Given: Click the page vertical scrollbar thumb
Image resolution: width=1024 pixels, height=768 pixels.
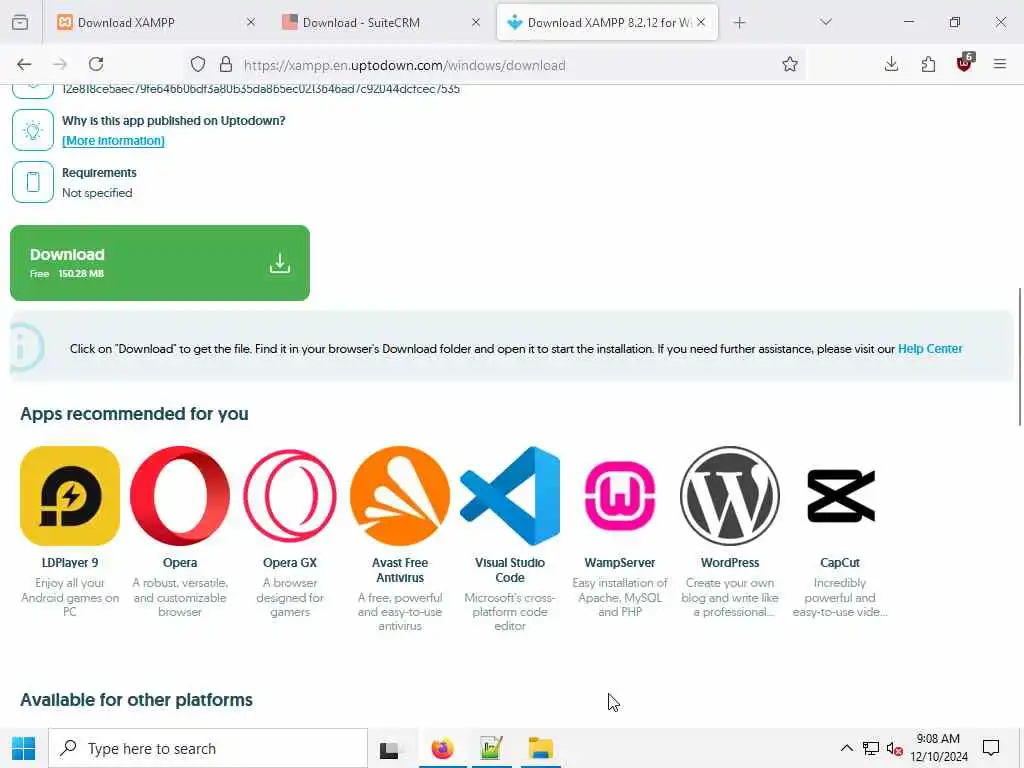Looking at the screenshot, I should tap(1019, 357).
